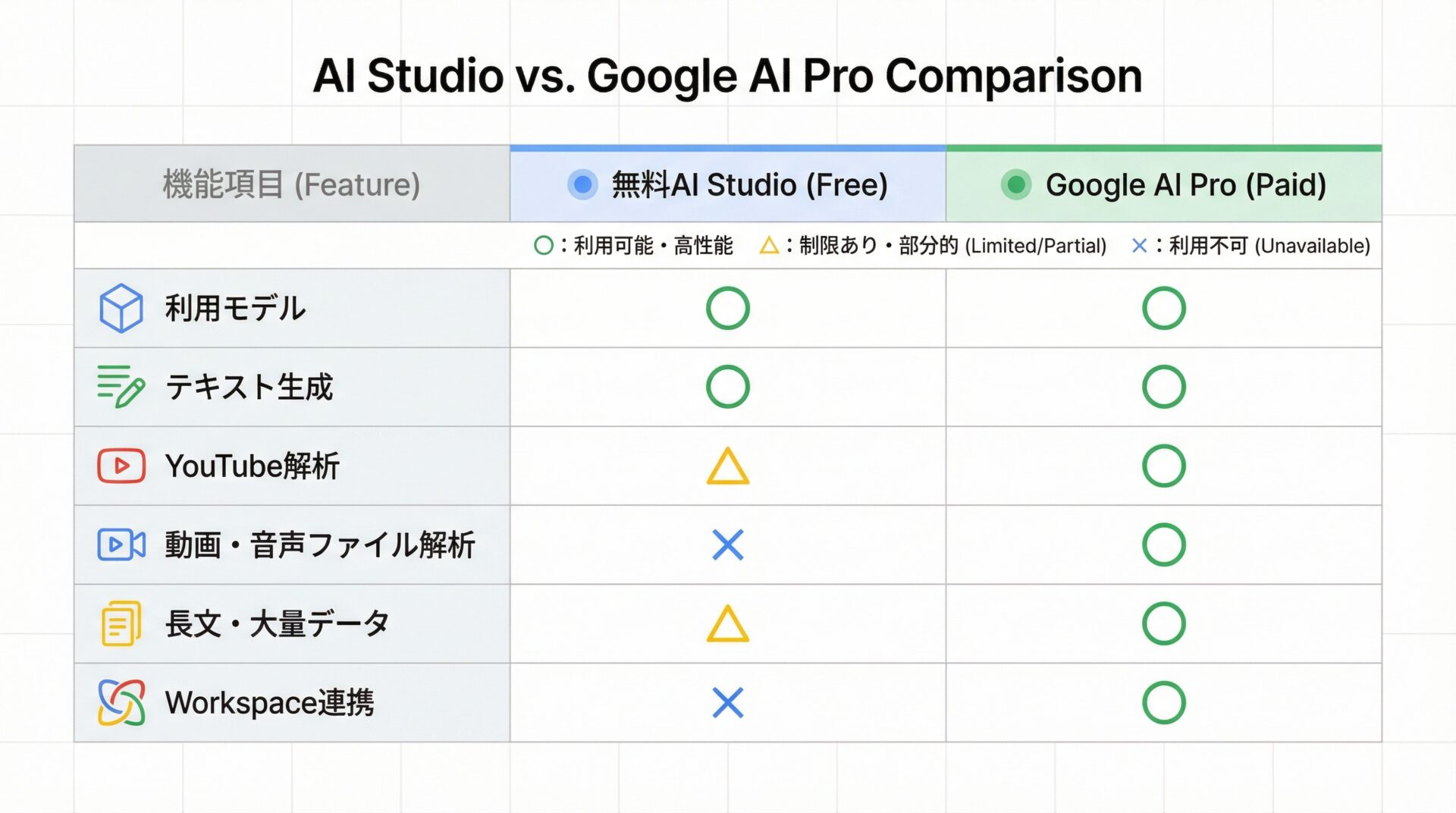1456x813 pixels.
Task: Click the green circle under Free for 利用モデル
Action: [727, 308]
